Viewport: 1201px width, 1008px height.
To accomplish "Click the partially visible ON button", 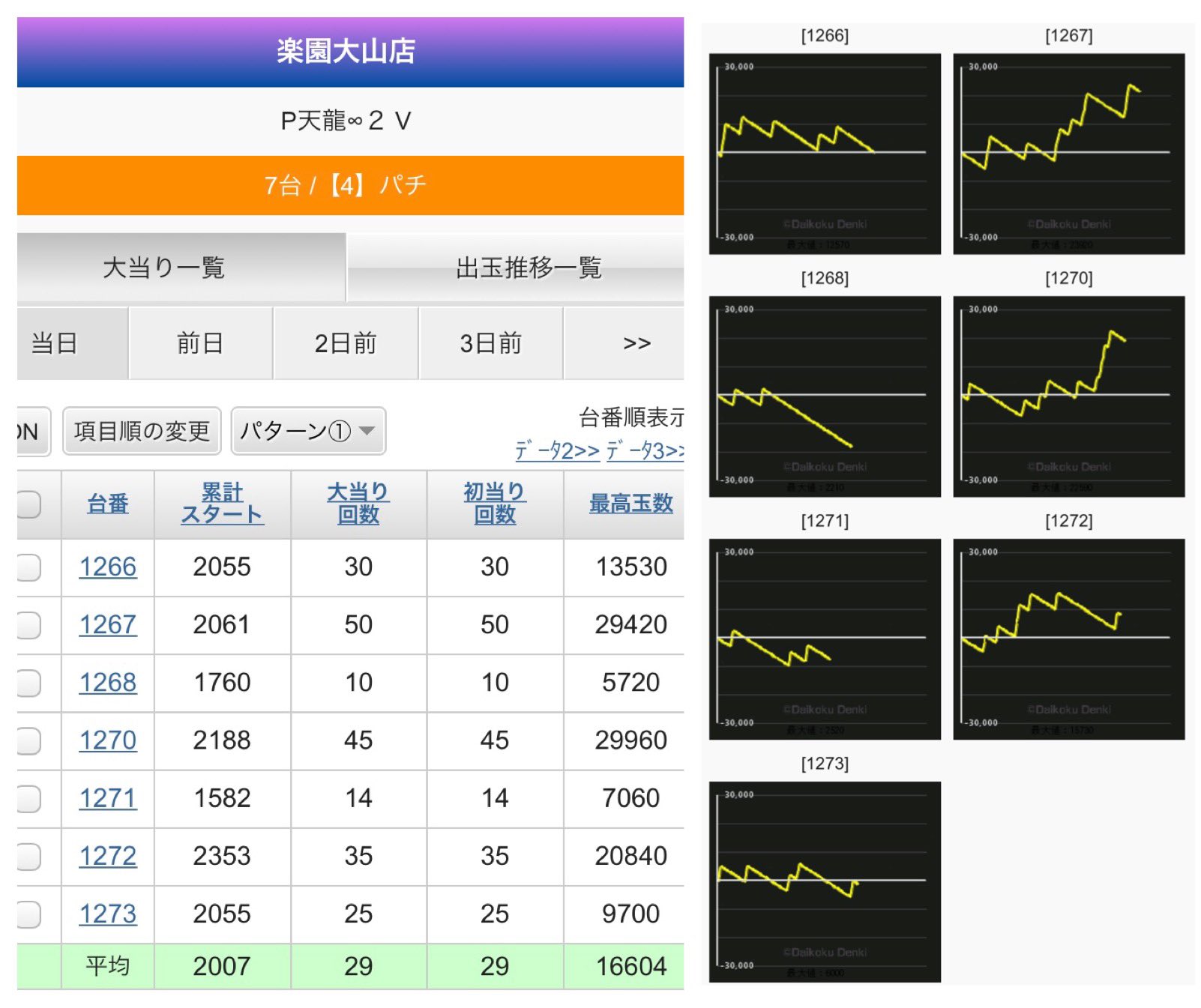I will (33, 432).
